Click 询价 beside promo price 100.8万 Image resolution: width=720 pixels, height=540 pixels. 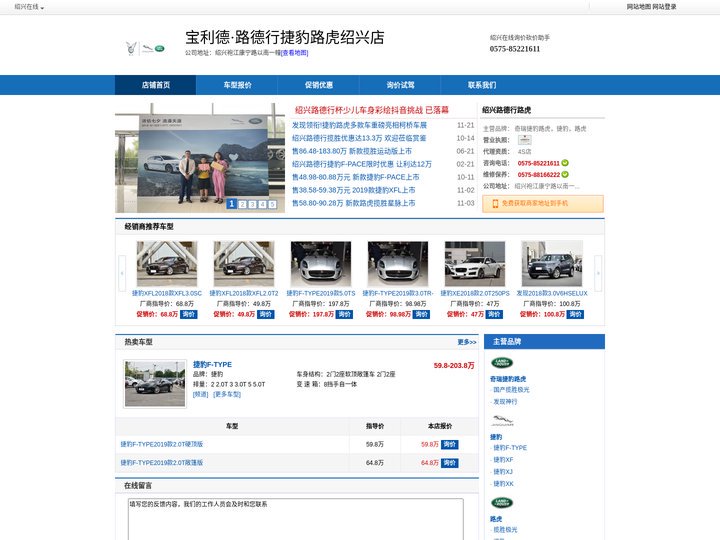(x=575, y=315)
